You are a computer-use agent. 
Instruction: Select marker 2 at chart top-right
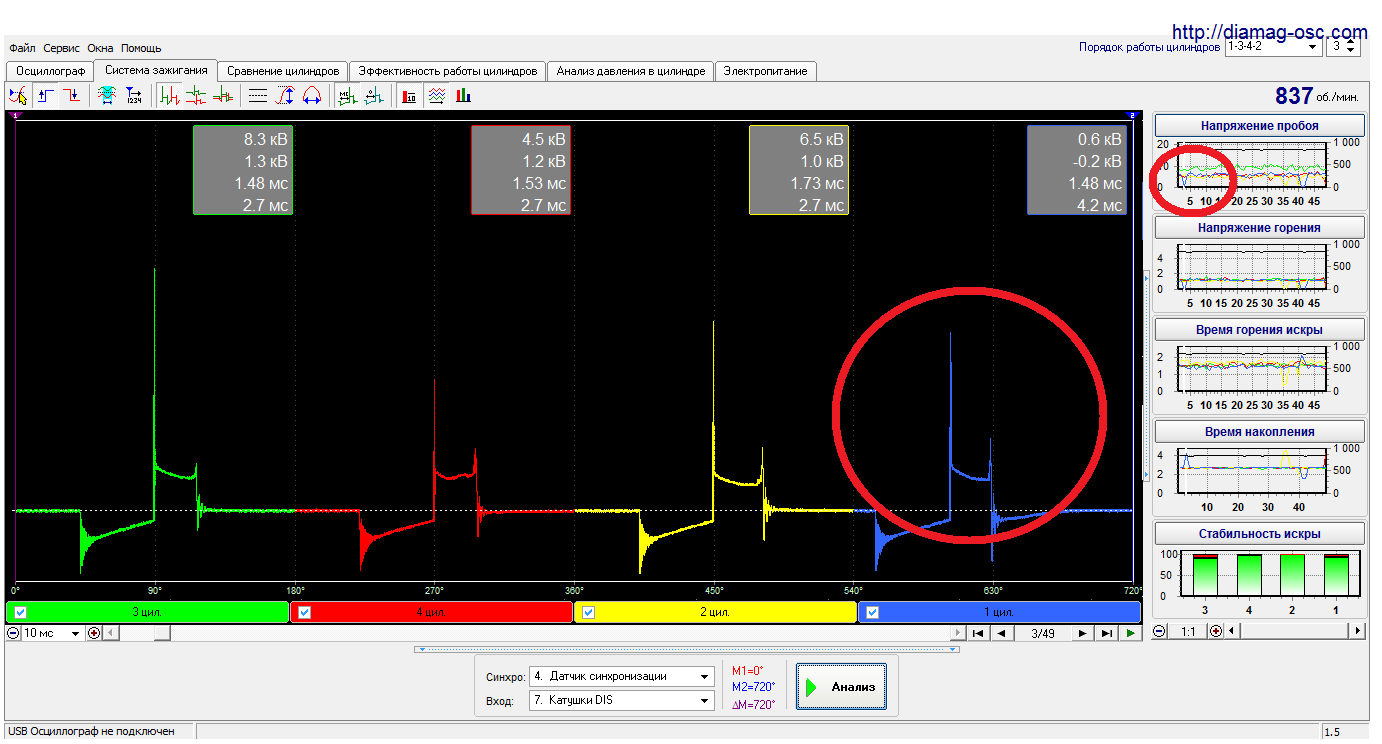tap(1132, 116)
